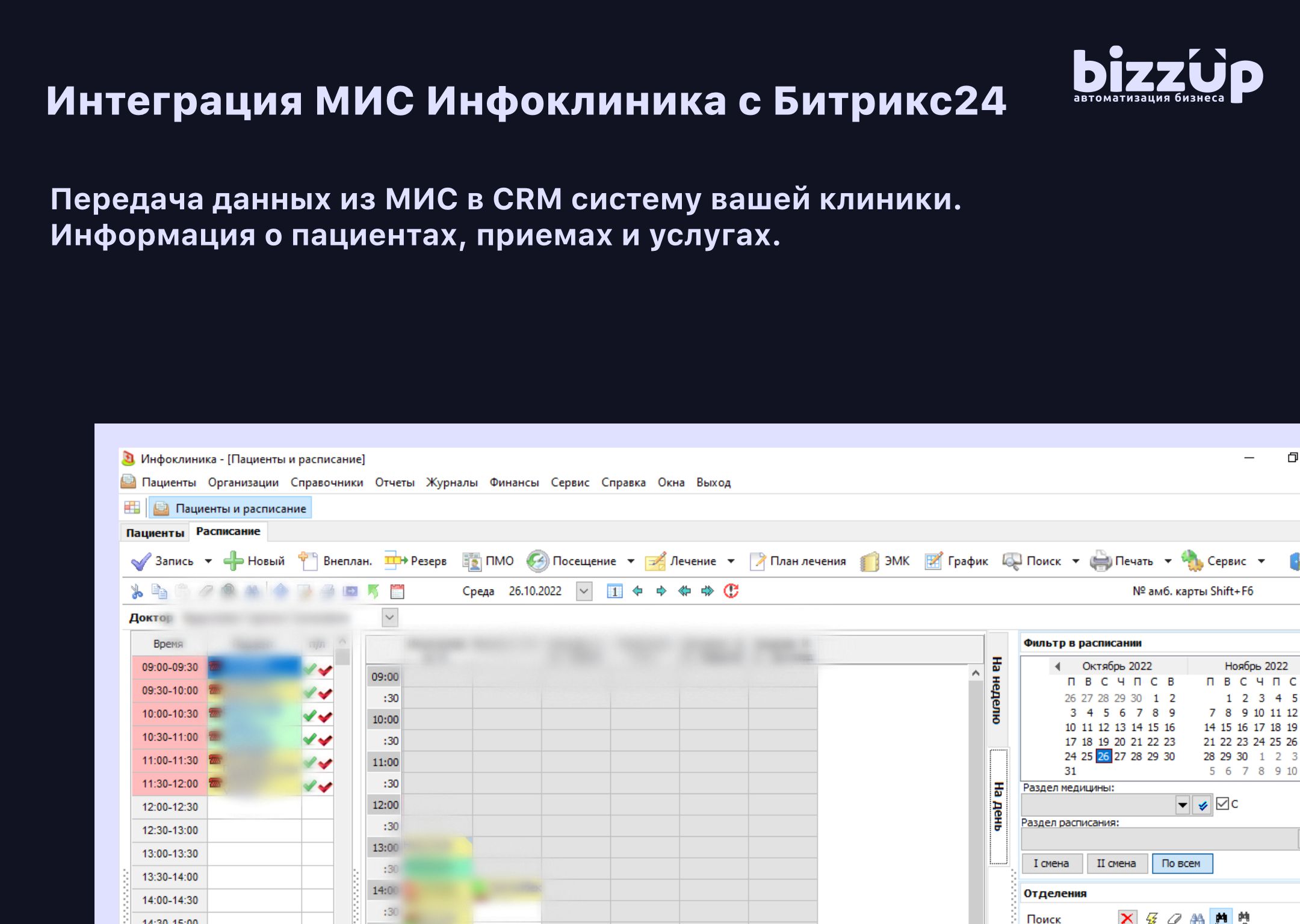Select October 27 in the calendar
Viewport: 1300px width, 924px height.
pyautogui.click(x=1119, y=756)
